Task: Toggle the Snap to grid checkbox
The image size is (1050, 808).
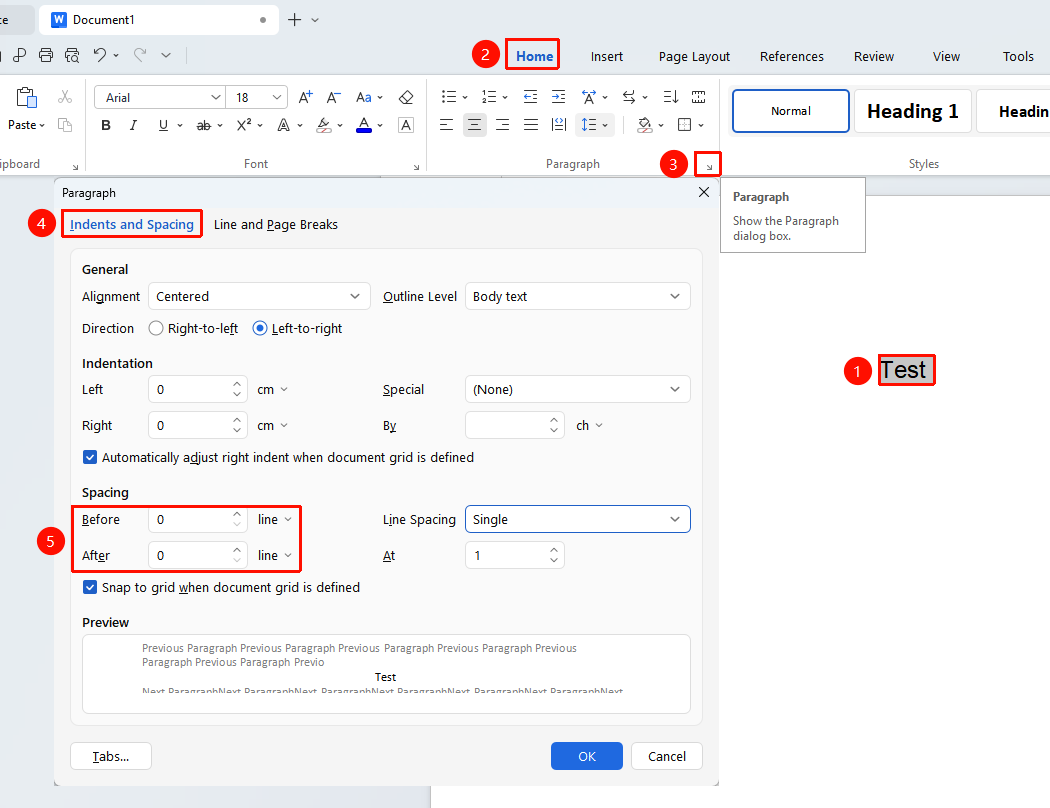Action: 90,587
